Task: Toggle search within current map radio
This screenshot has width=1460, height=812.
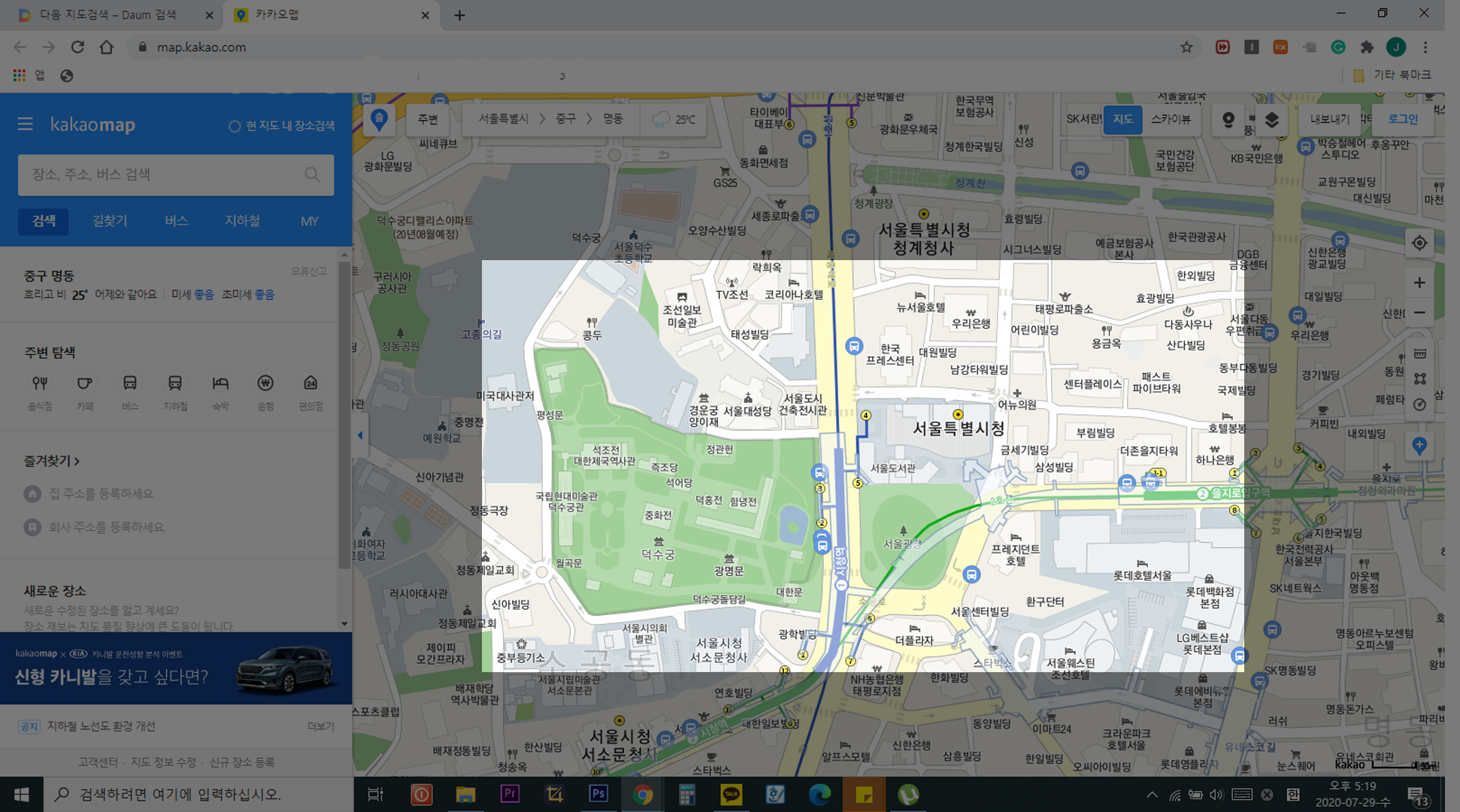Action: [x=235, y=126]
